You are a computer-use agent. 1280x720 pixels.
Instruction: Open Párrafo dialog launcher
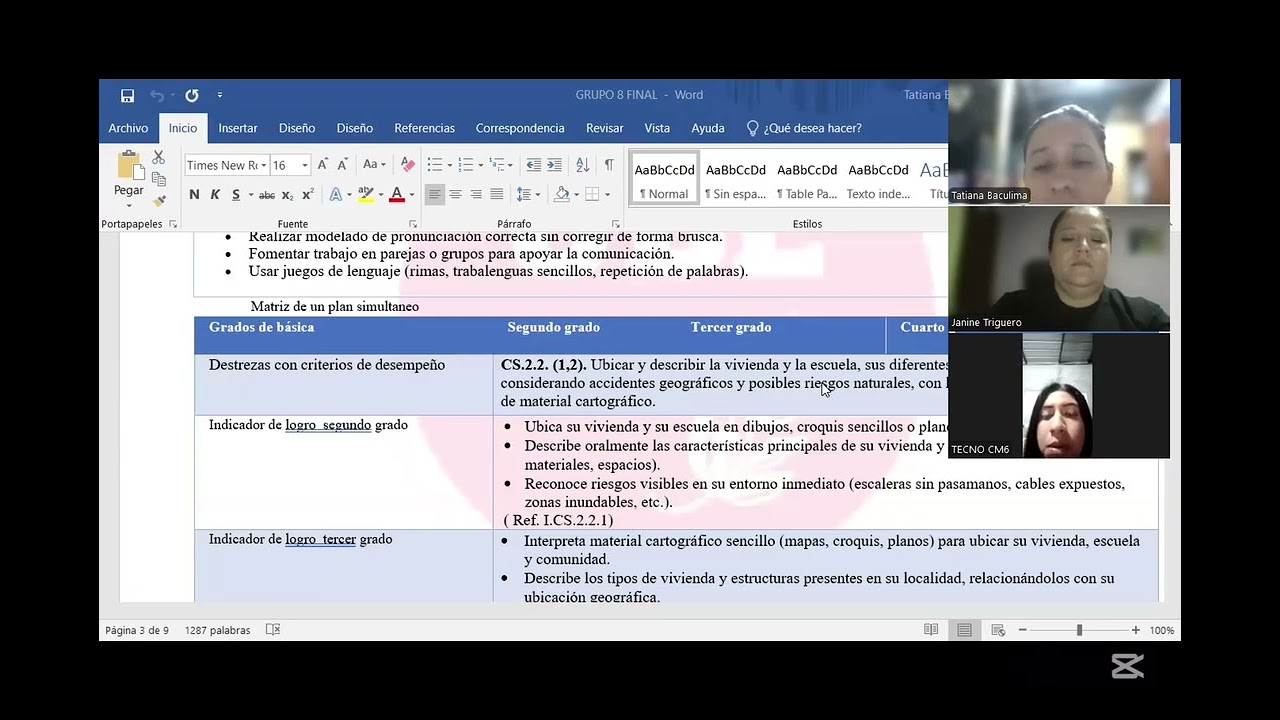coord(615,224)
